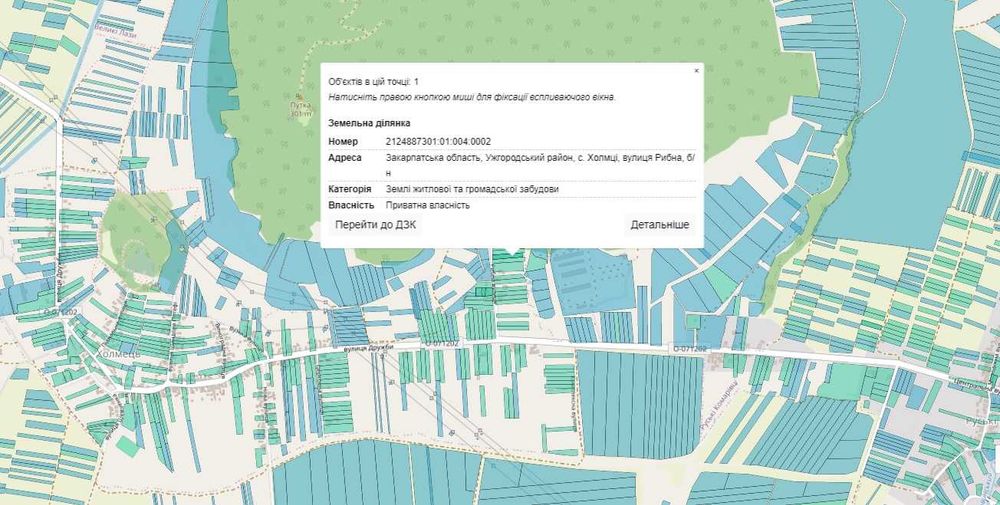Click the 'Земельна ділянка' heading
1000x505 pixels.
coord(369,123)
